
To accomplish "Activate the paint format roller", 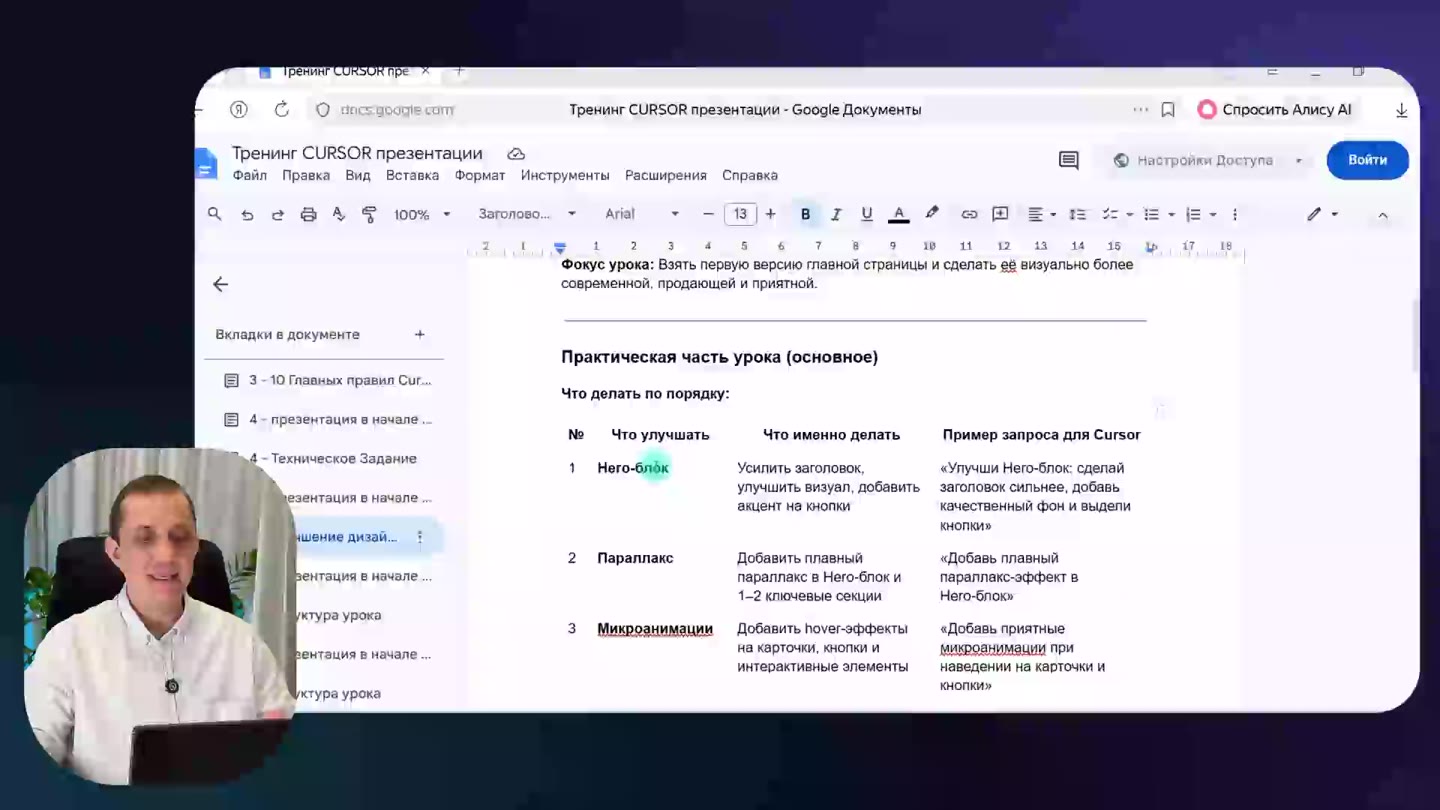I will coord(369,215).
